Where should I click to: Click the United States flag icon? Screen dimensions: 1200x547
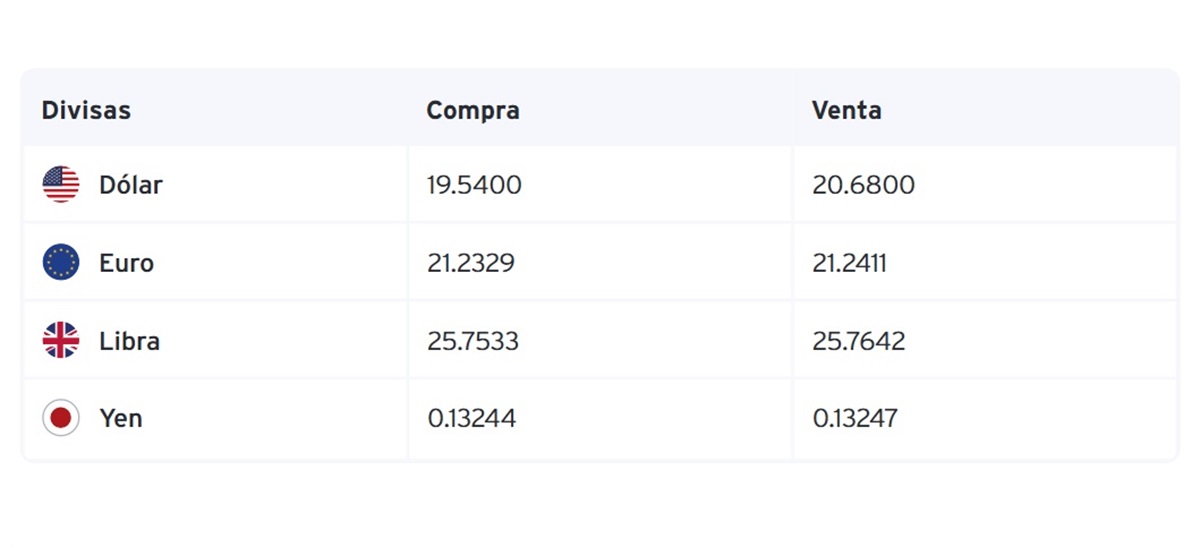[x=61, y=185]
